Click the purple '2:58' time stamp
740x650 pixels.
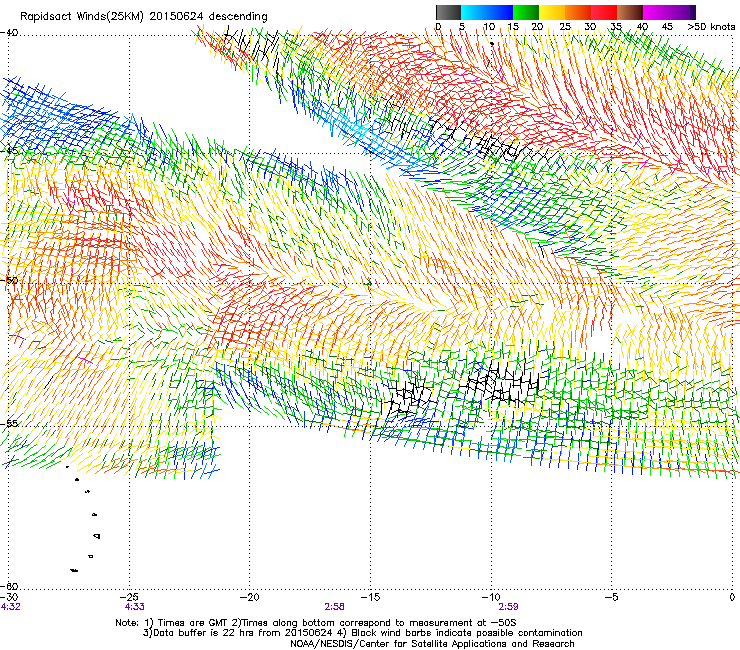coord(334,607)
